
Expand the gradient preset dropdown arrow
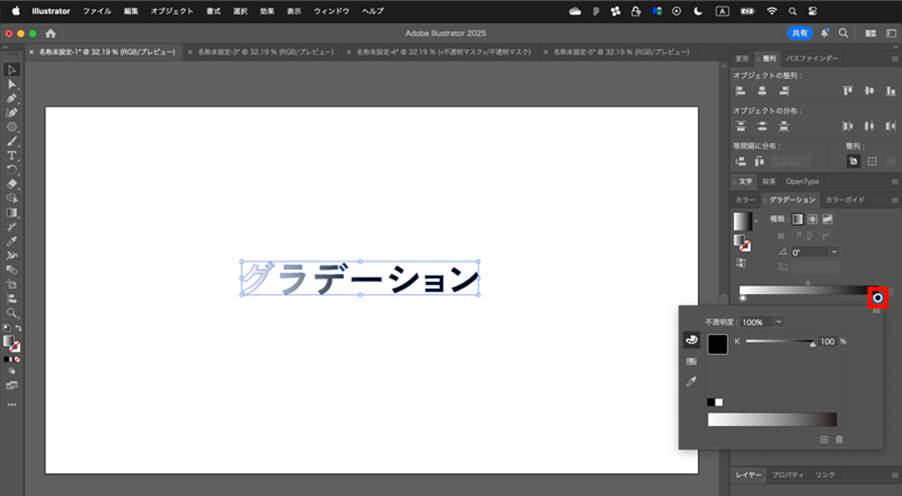tap(756, 221)
